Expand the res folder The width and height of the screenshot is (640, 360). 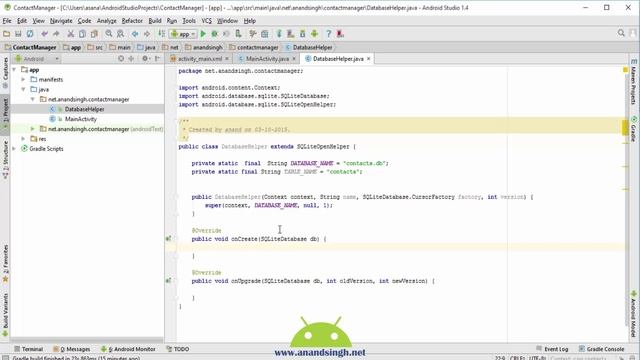(x=24, y=139)
